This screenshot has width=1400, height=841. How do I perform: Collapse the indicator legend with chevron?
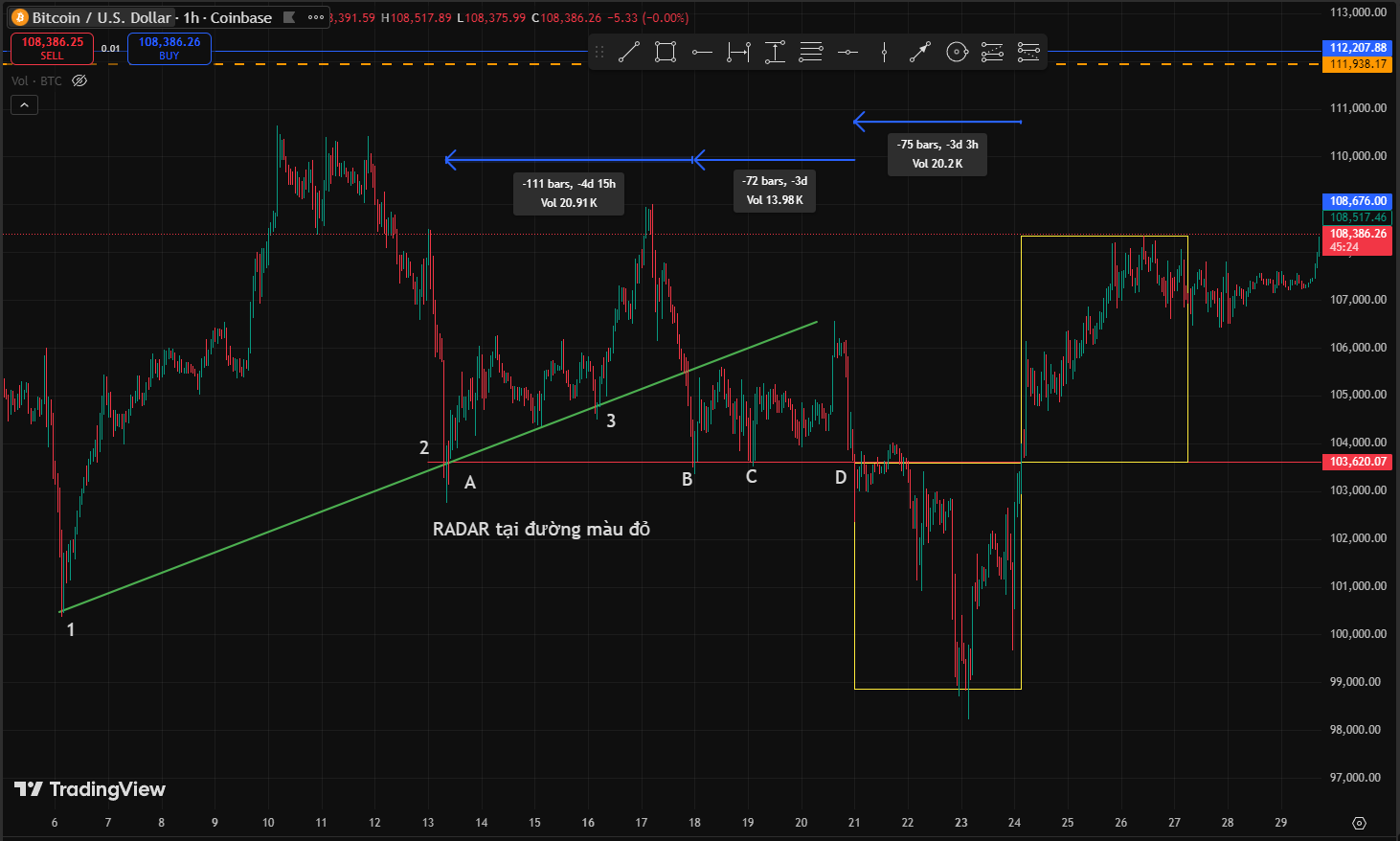coord(24,105)
